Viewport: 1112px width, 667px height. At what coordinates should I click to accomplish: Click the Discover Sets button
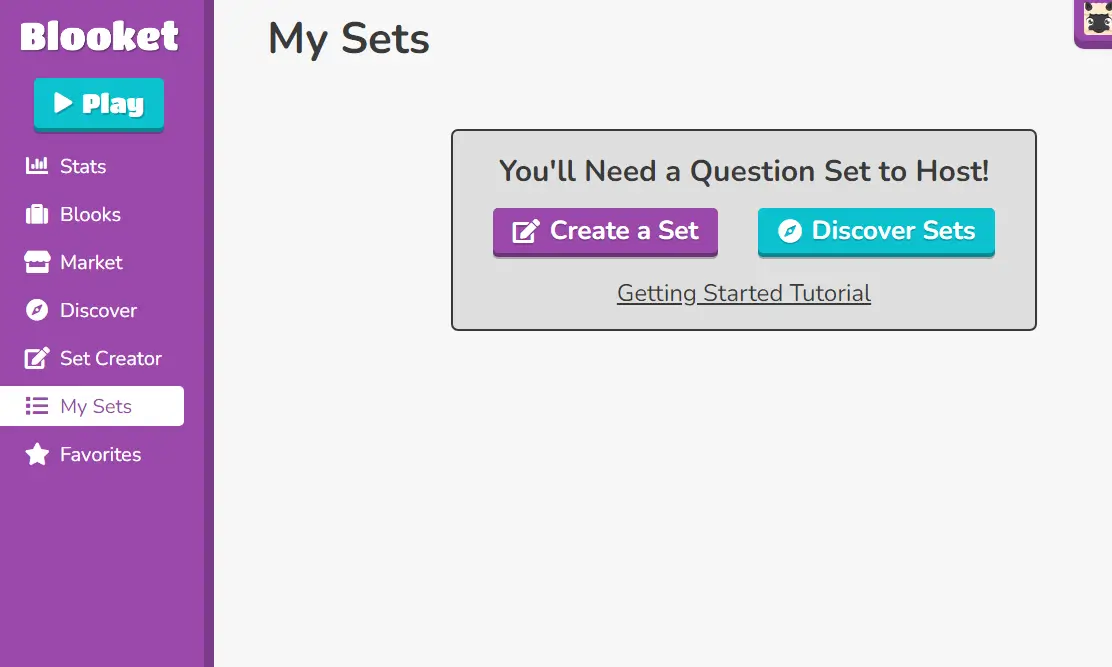[876, 231]
